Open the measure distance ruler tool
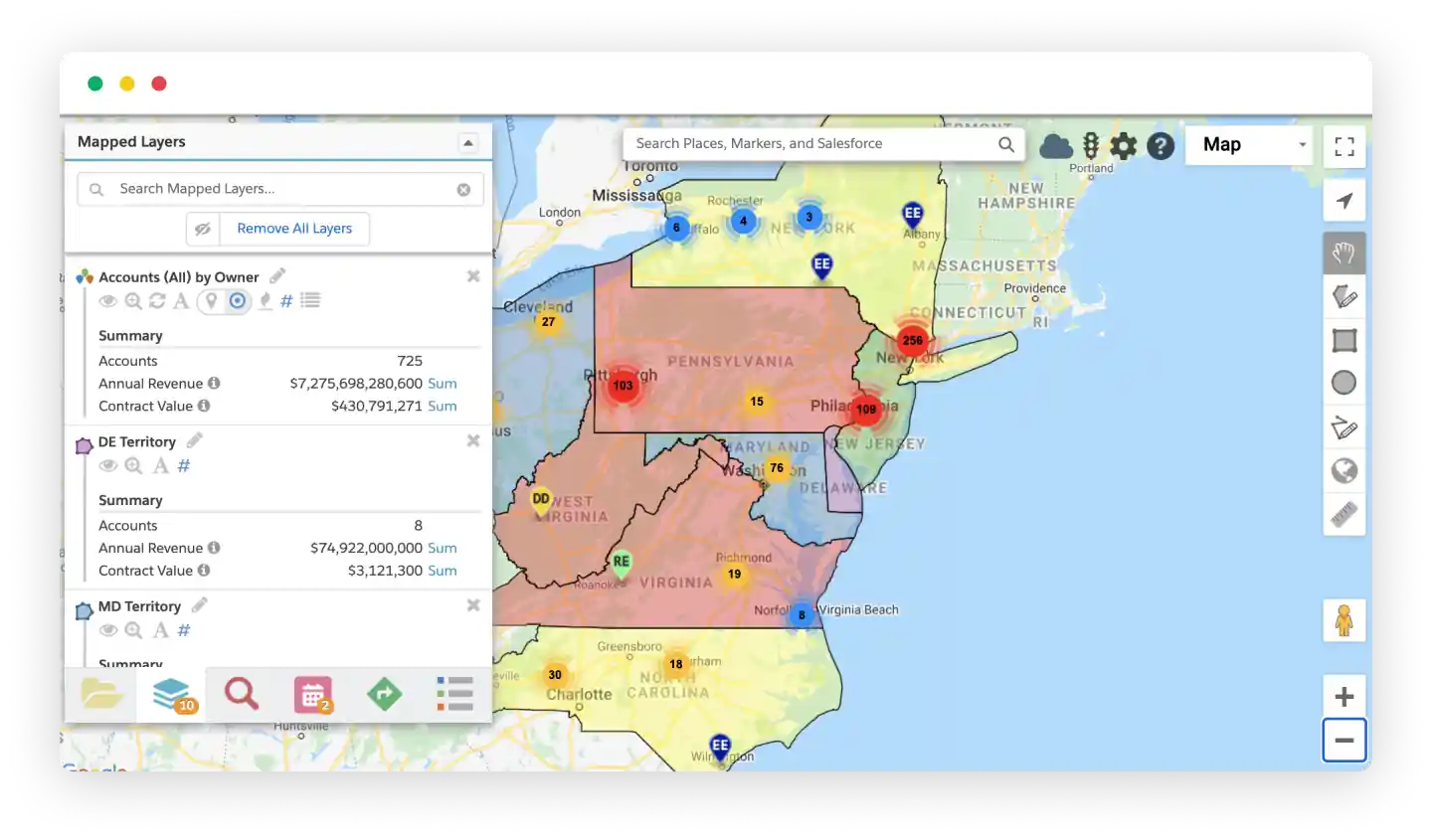This screenshot has height=840, width=1432. point(1343,515)
